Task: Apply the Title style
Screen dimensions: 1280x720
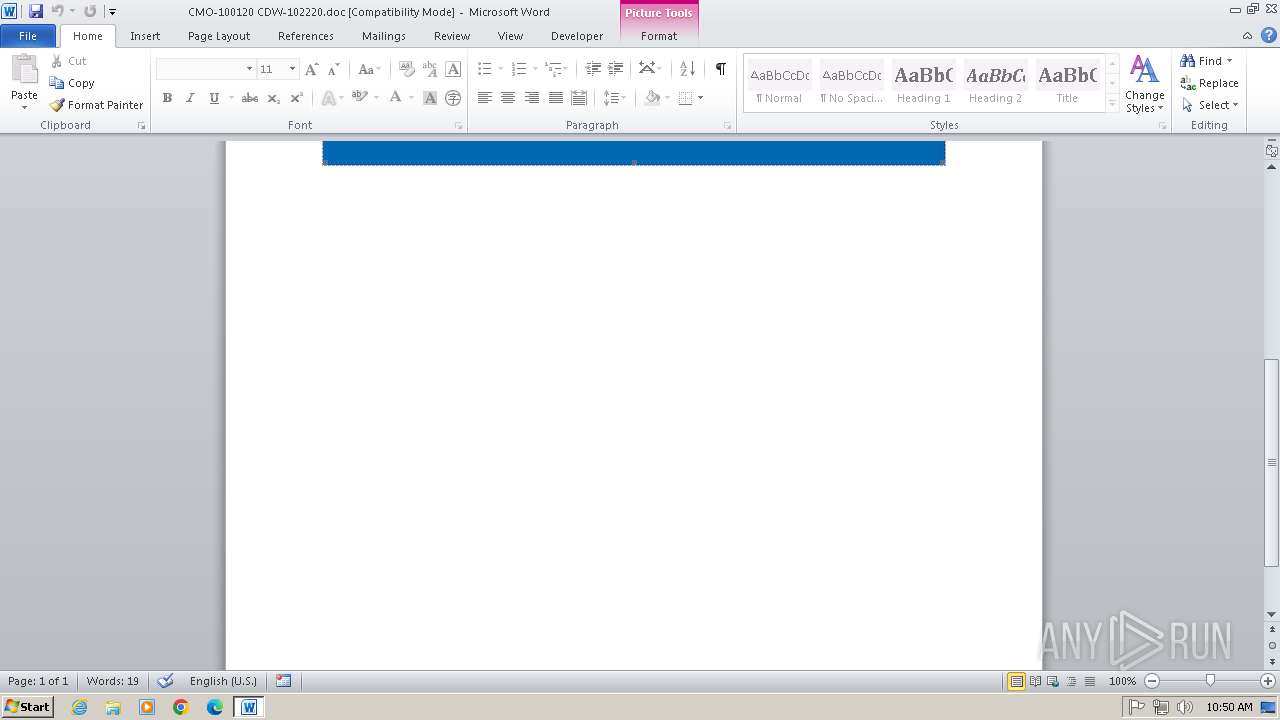Action: click(x=1067, y=83)
